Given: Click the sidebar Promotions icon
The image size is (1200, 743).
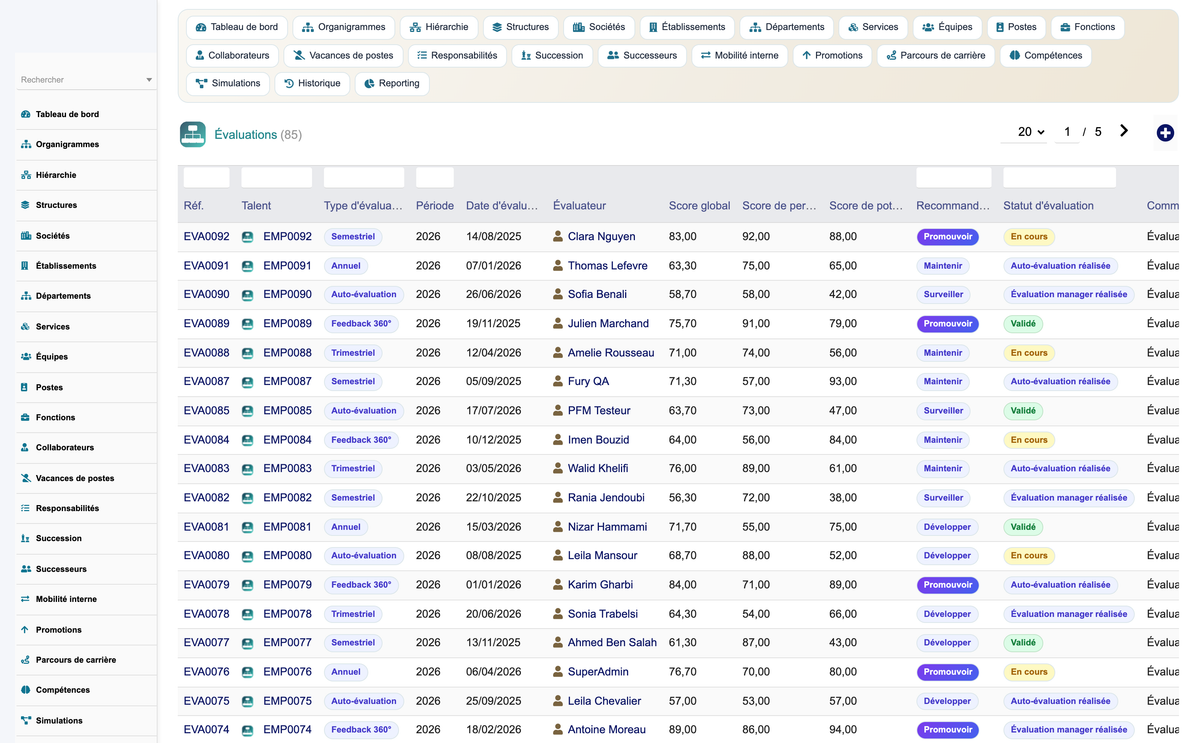Looking at the screenshot, I should coord(25,630).
